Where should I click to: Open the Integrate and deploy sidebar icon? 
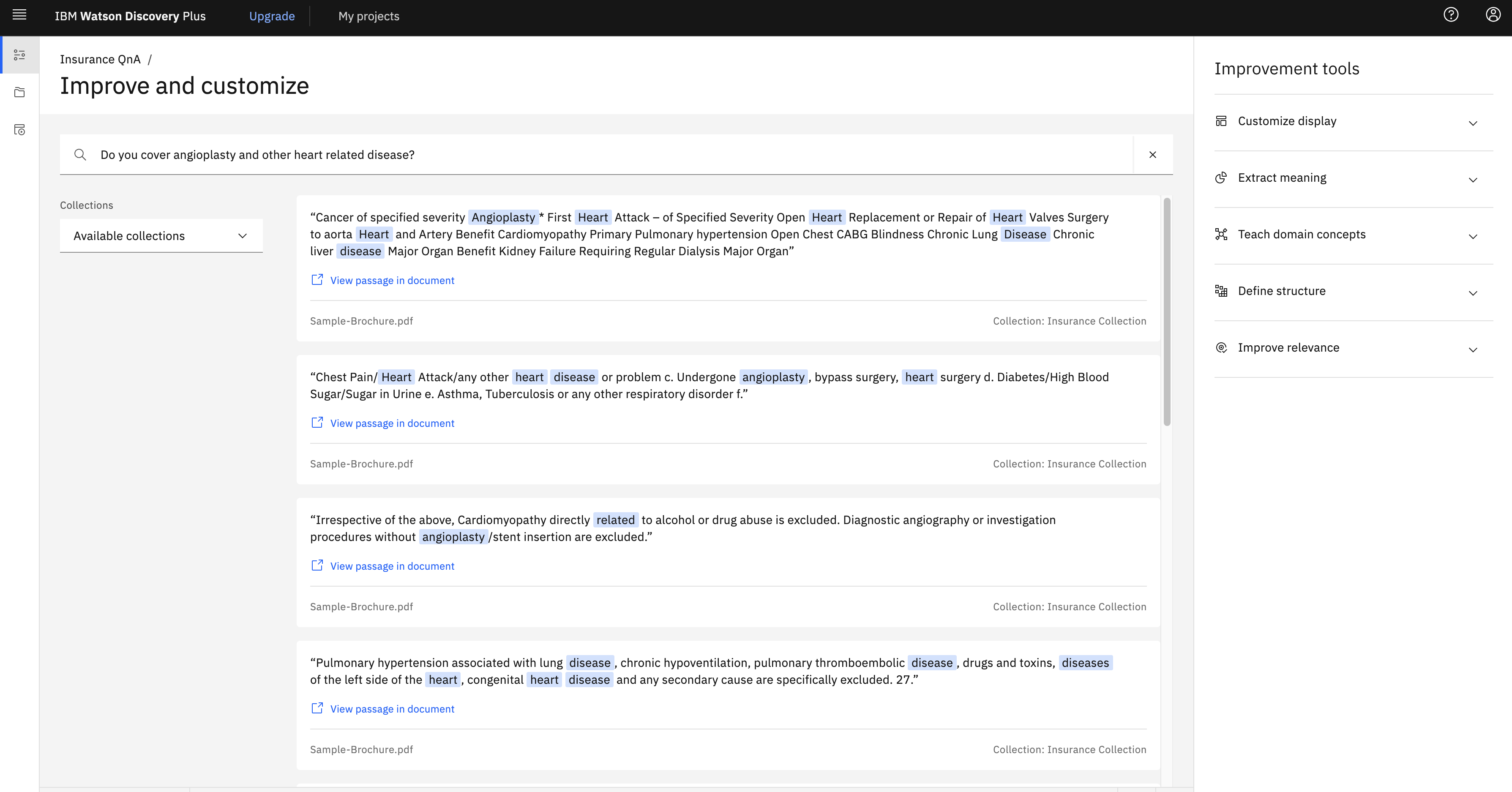(x=20, y=130)
